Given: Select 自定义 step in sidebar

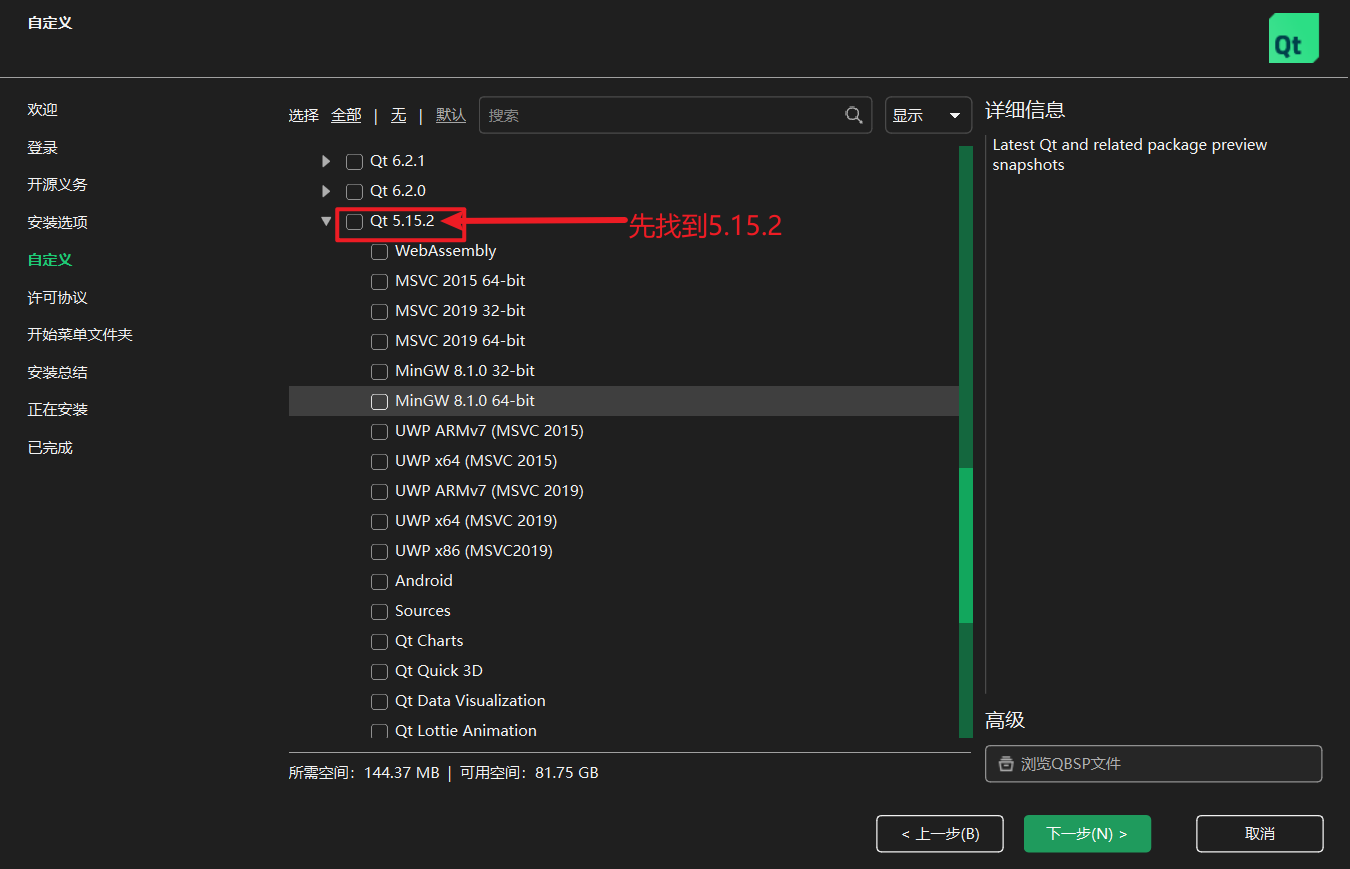Looking at the screenshot, I should [x=50, y=260].
